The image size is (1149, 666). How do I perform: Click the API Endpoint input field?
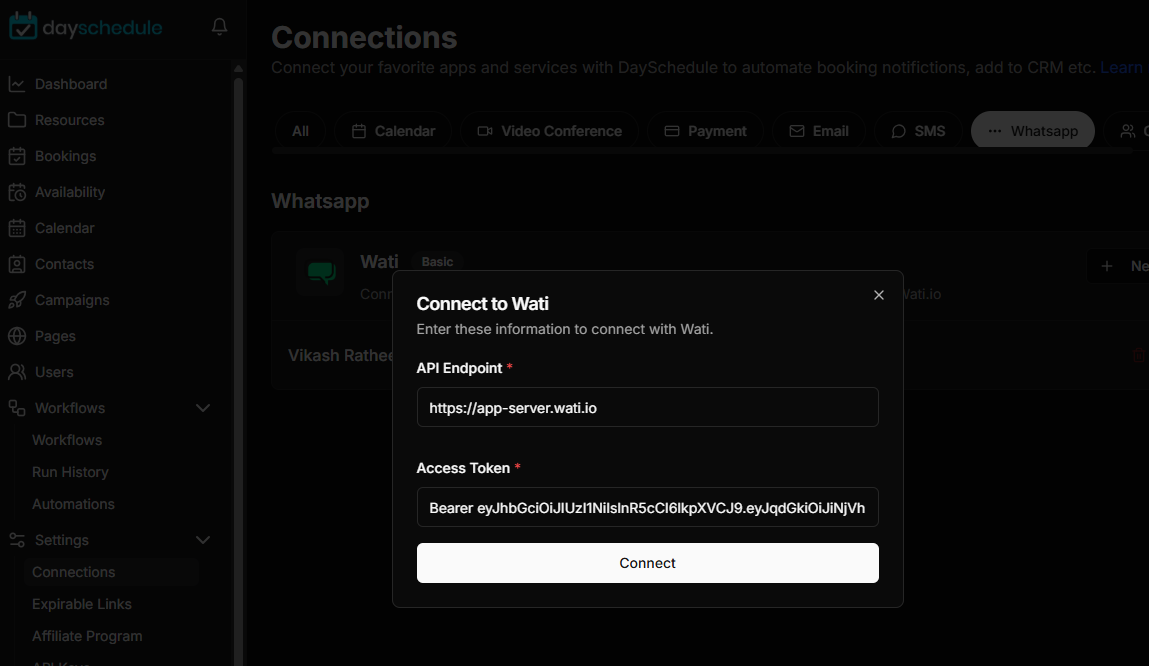click(648, 407)
